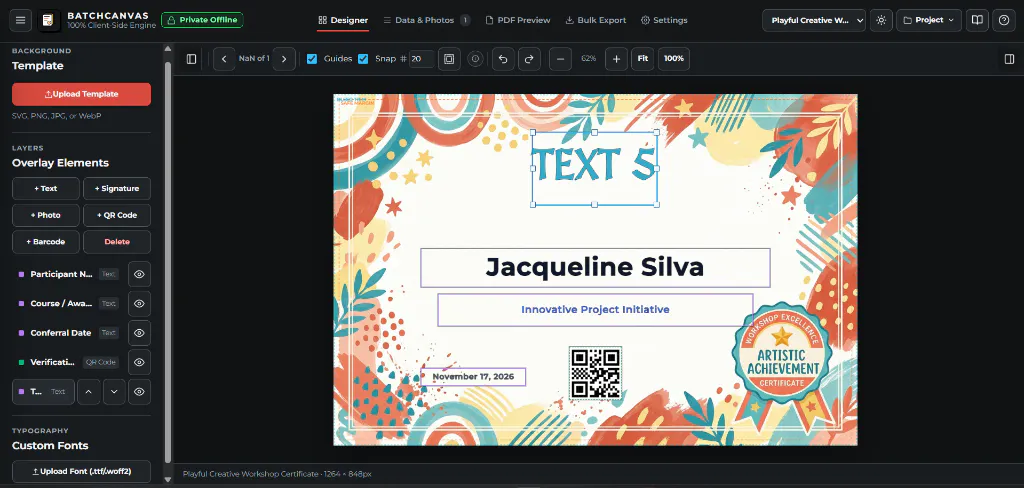Add a Photo element
1024x488 pixels.
click(x=46, y=215)
